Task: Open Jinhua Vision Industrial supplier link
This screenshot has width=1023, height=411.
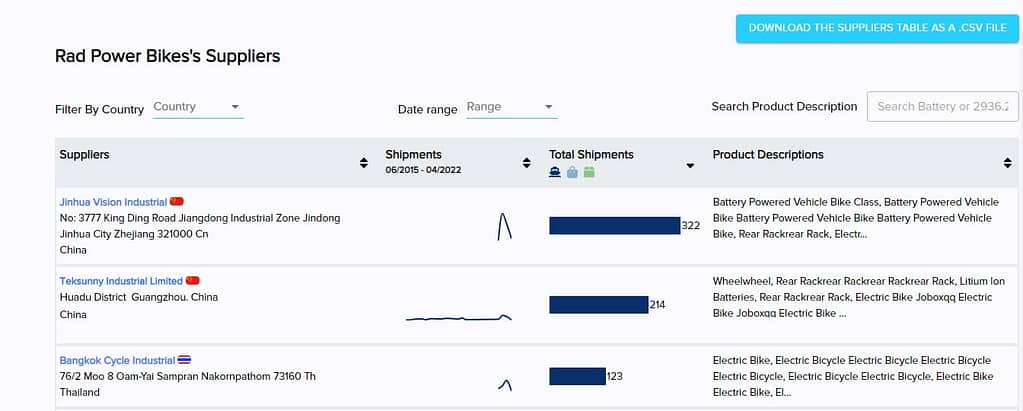Action: pyautogui.click(x=113, y=202)
